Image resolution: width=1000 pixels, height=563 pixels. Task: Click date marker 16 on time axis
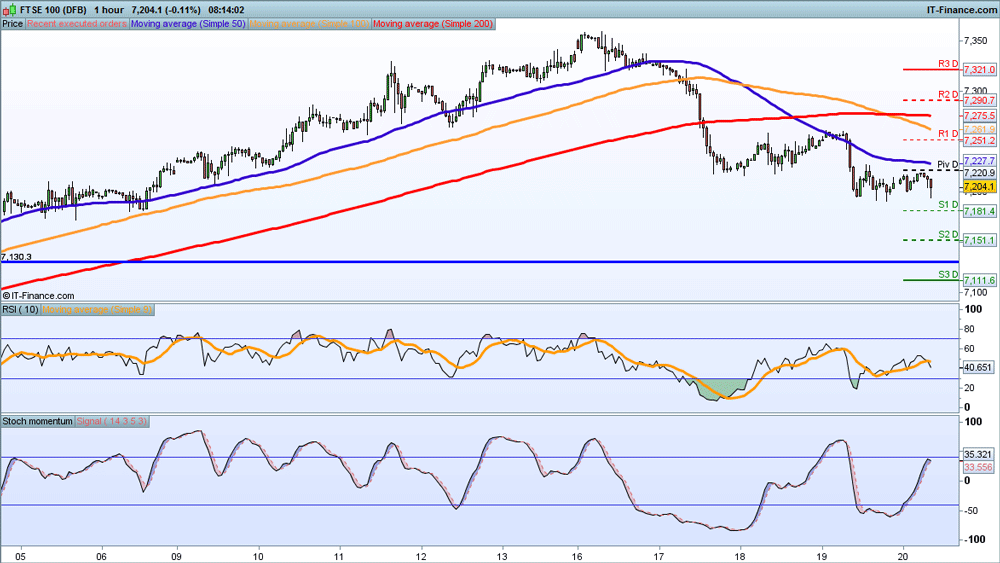pos(578,556)
